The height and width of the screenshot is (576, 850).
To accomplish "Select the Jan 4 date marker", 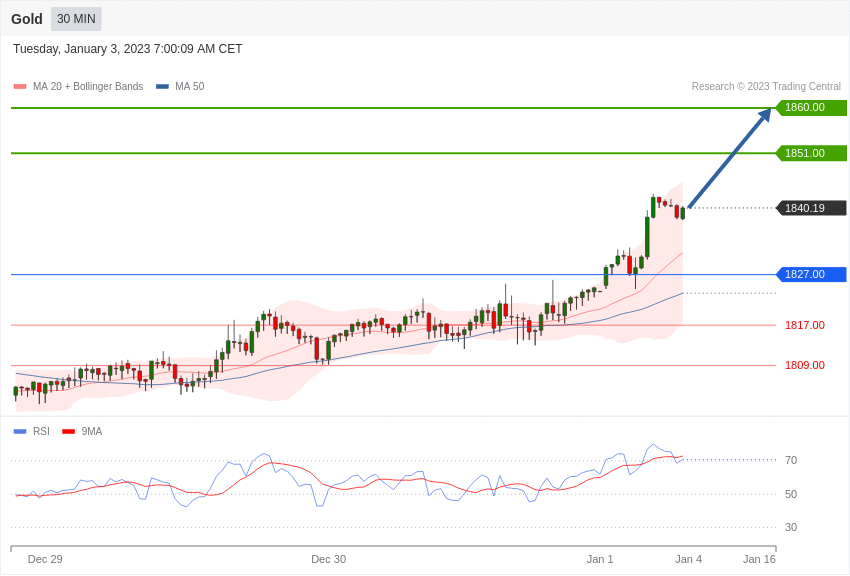I will pos(688,559).
